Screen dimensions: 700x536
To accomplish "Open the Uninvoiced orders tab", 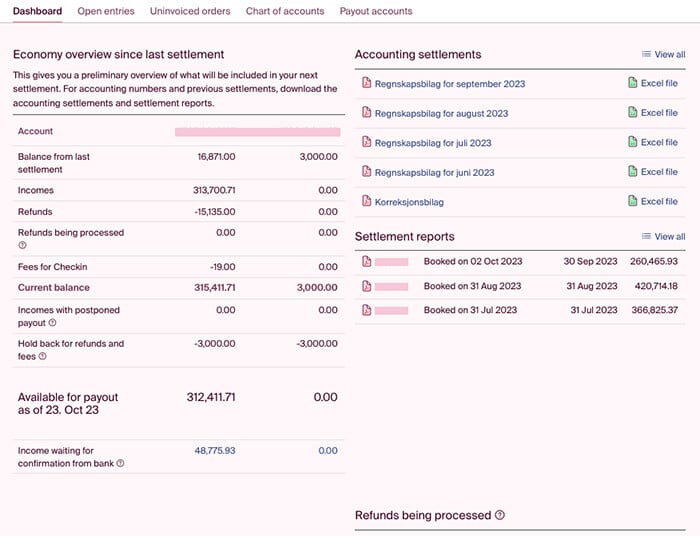I will (x=190, y=11).
